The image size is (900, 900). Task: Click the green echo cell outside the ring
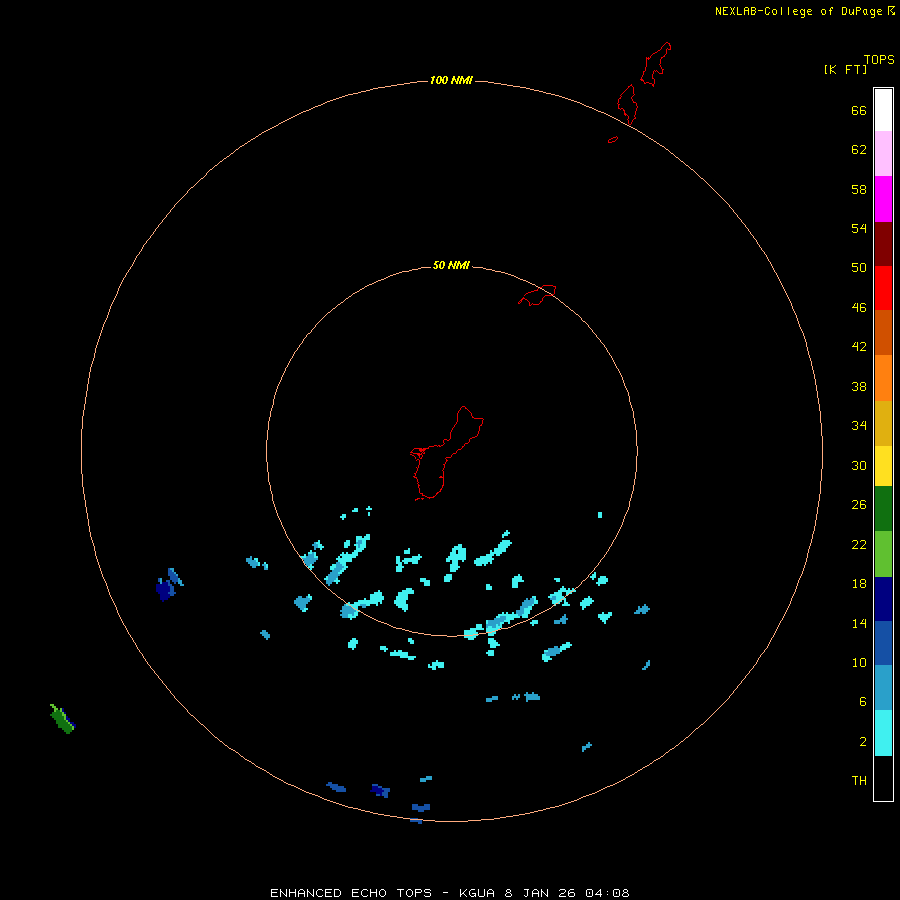pyautogui.click(x=62, y=719)
